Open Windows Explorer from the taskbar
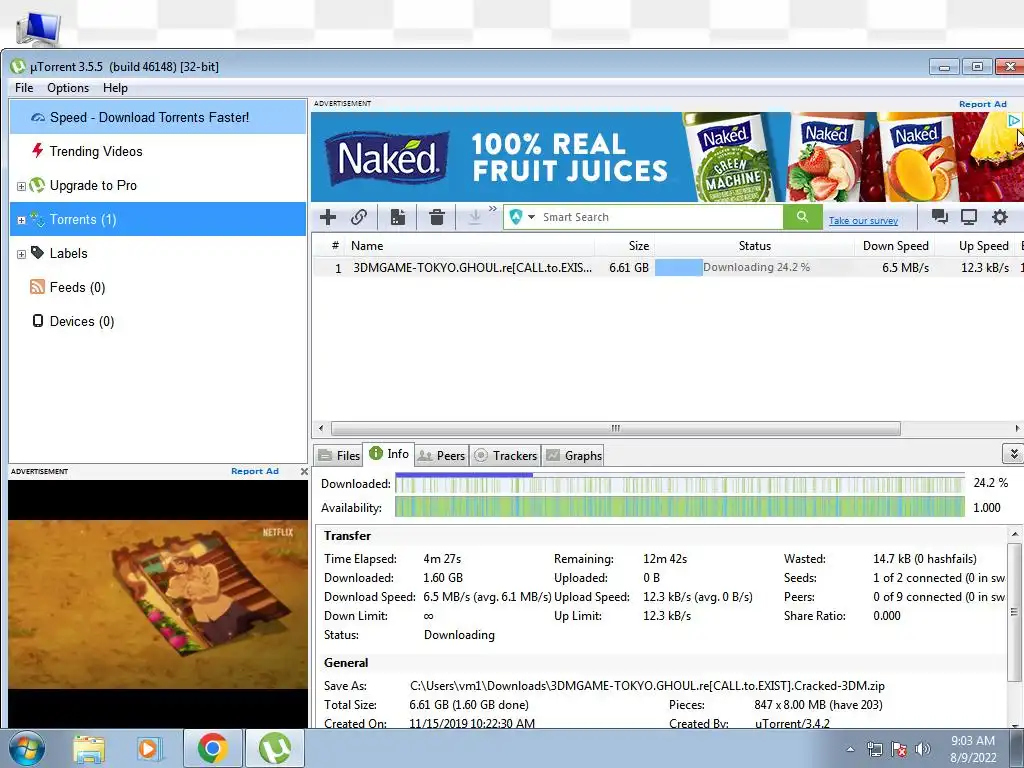 coord(89,749)
